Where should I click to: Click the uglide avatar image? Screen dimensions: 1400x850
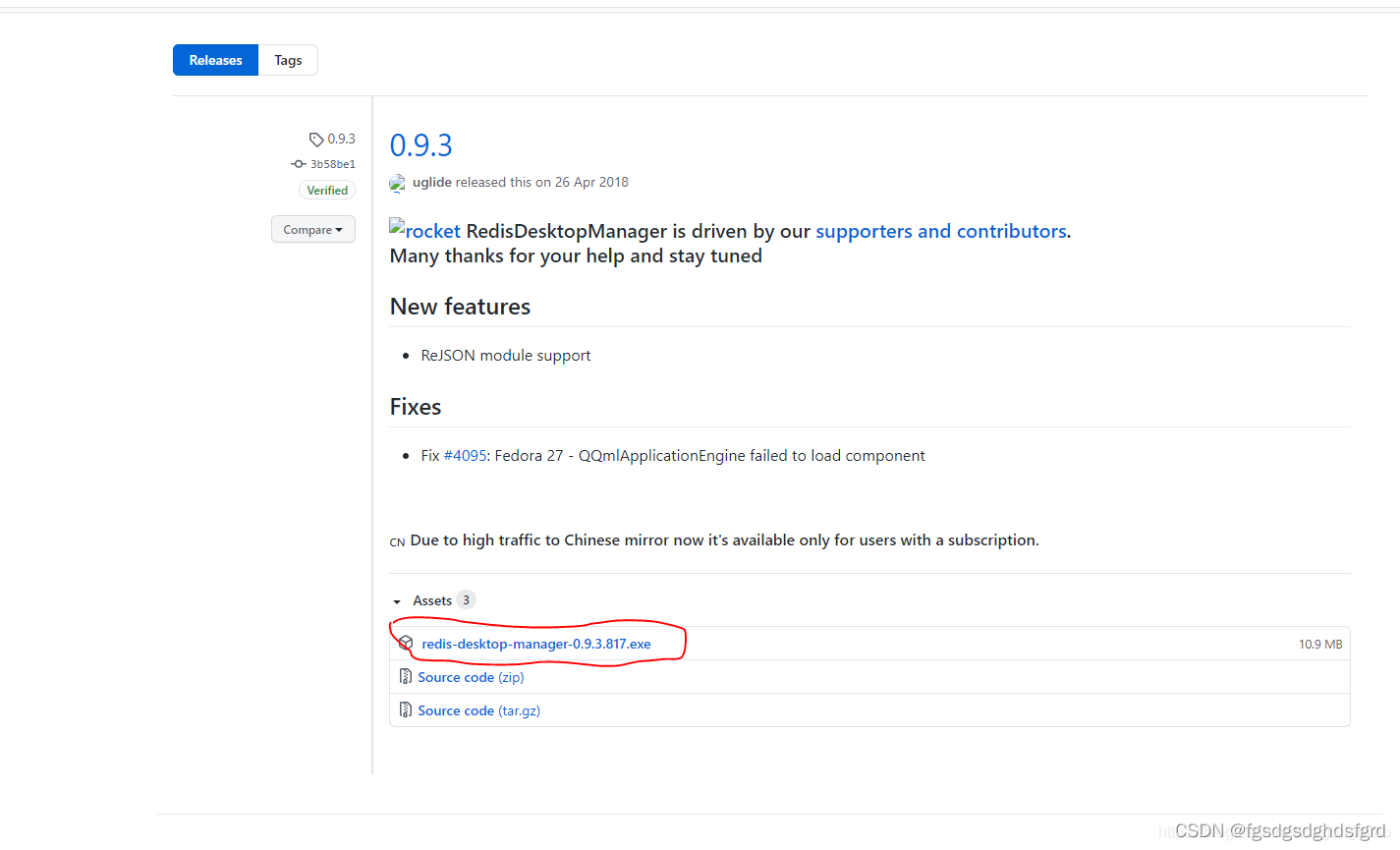coord(398,183)
